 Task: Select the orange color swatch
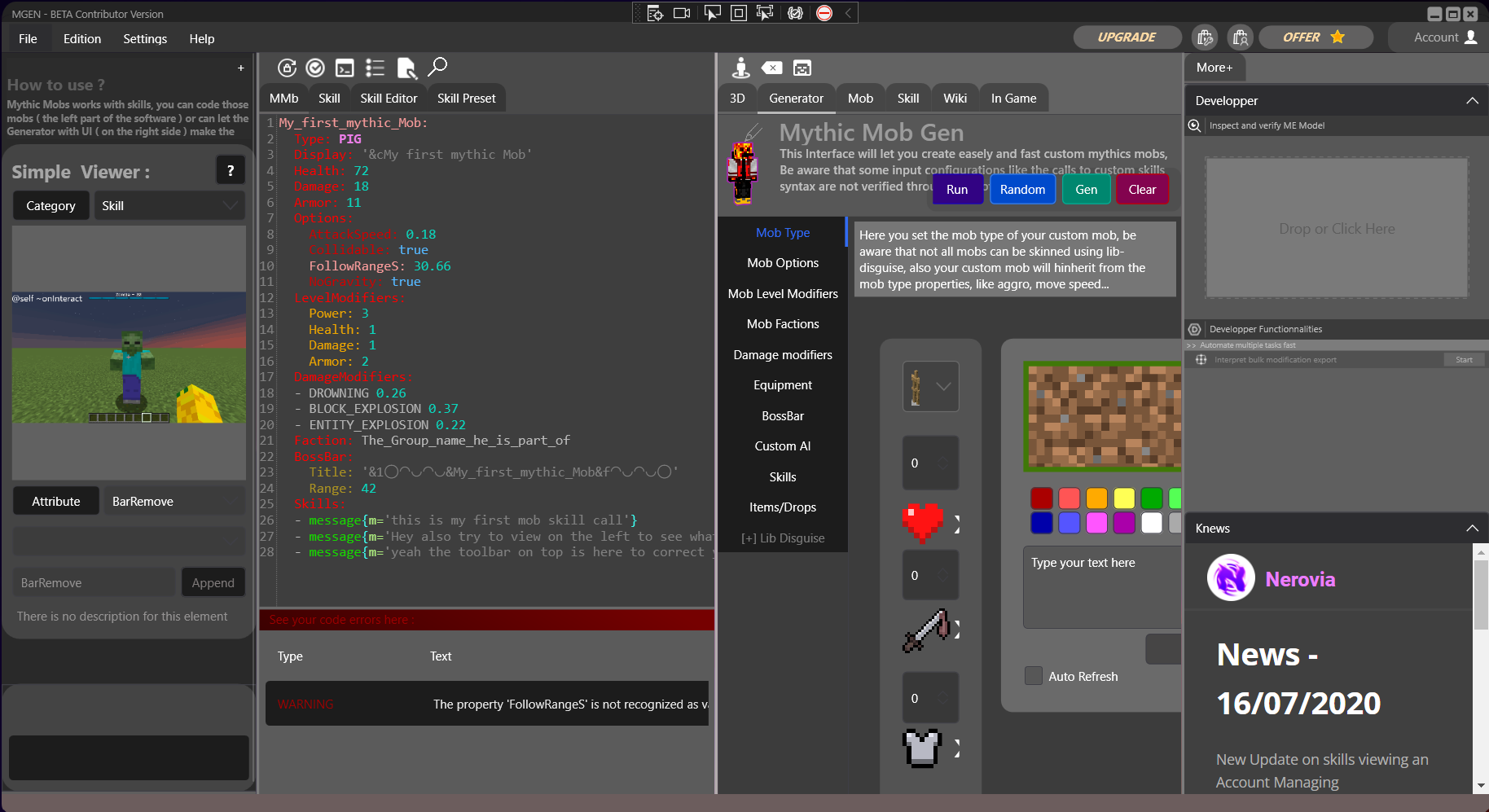tap(1096, 498)
